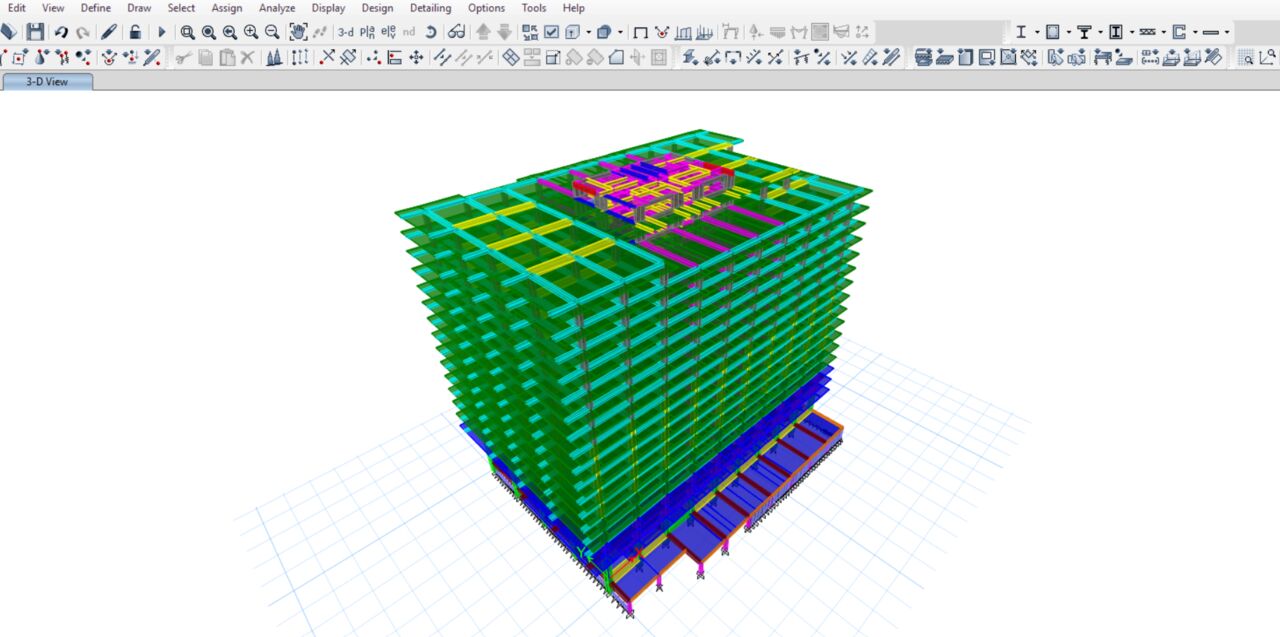This screenshot has height=637, width=1280.
Task: Open the View menu
Action: (x=53, y=8)
